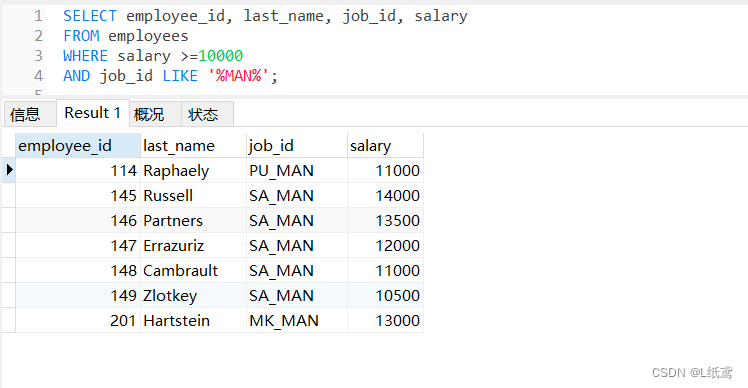Click salary 11000 in Raphaely row
The width and height of the screenshot is (748, 388).
pos(385,170)
